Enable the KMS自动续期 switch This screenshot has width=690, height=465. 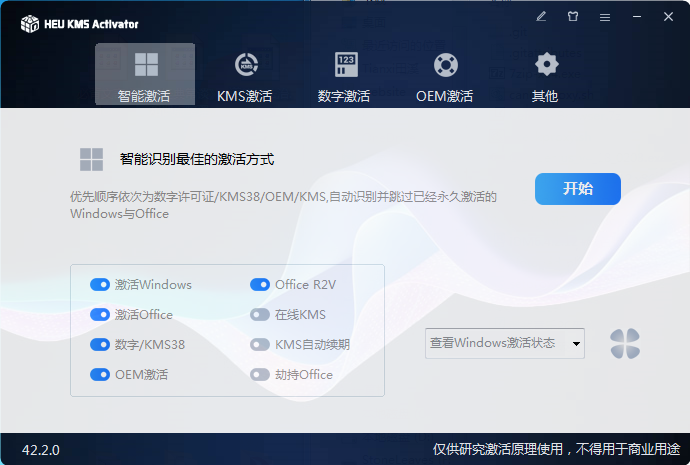coord(260,344)
